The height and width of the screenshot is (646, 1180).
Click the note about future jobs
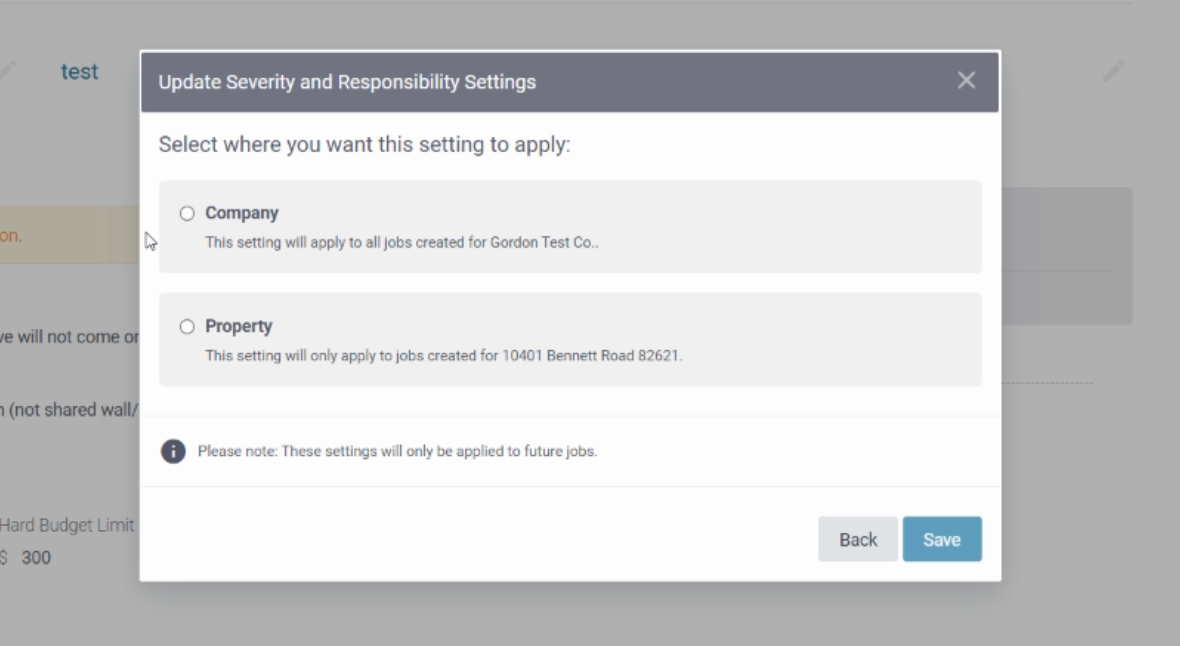[x=397, y=451]
